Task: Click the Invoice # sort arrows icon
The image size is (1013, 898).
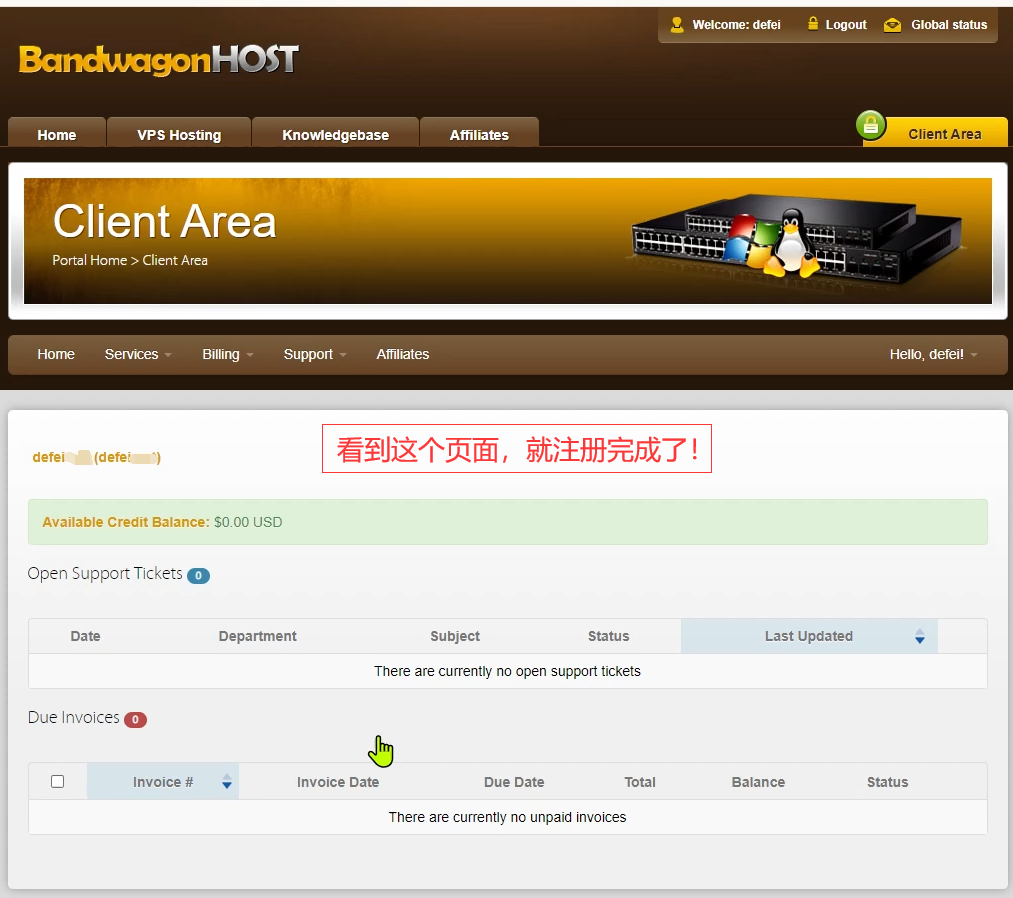Action: [227, 782]
